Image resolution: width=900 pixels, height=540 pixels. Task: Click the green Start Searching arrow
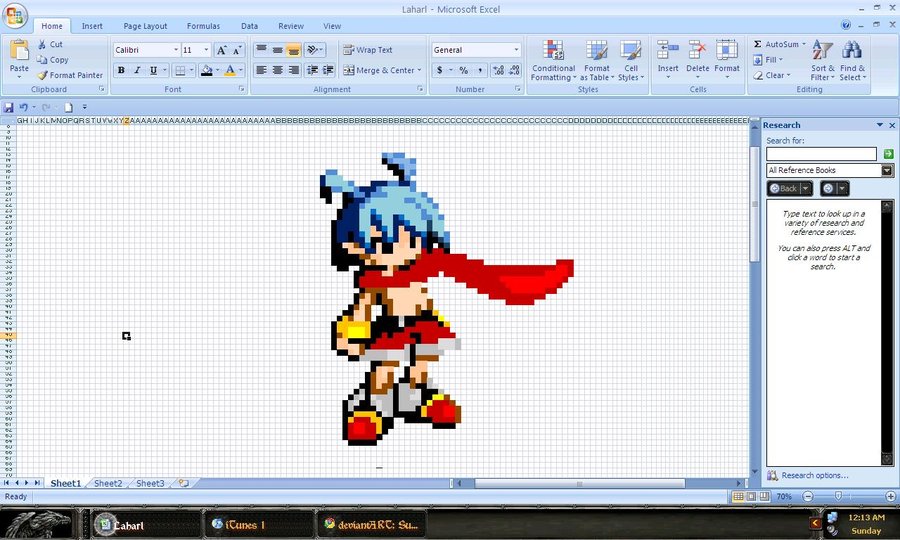[x=888, y=154]
